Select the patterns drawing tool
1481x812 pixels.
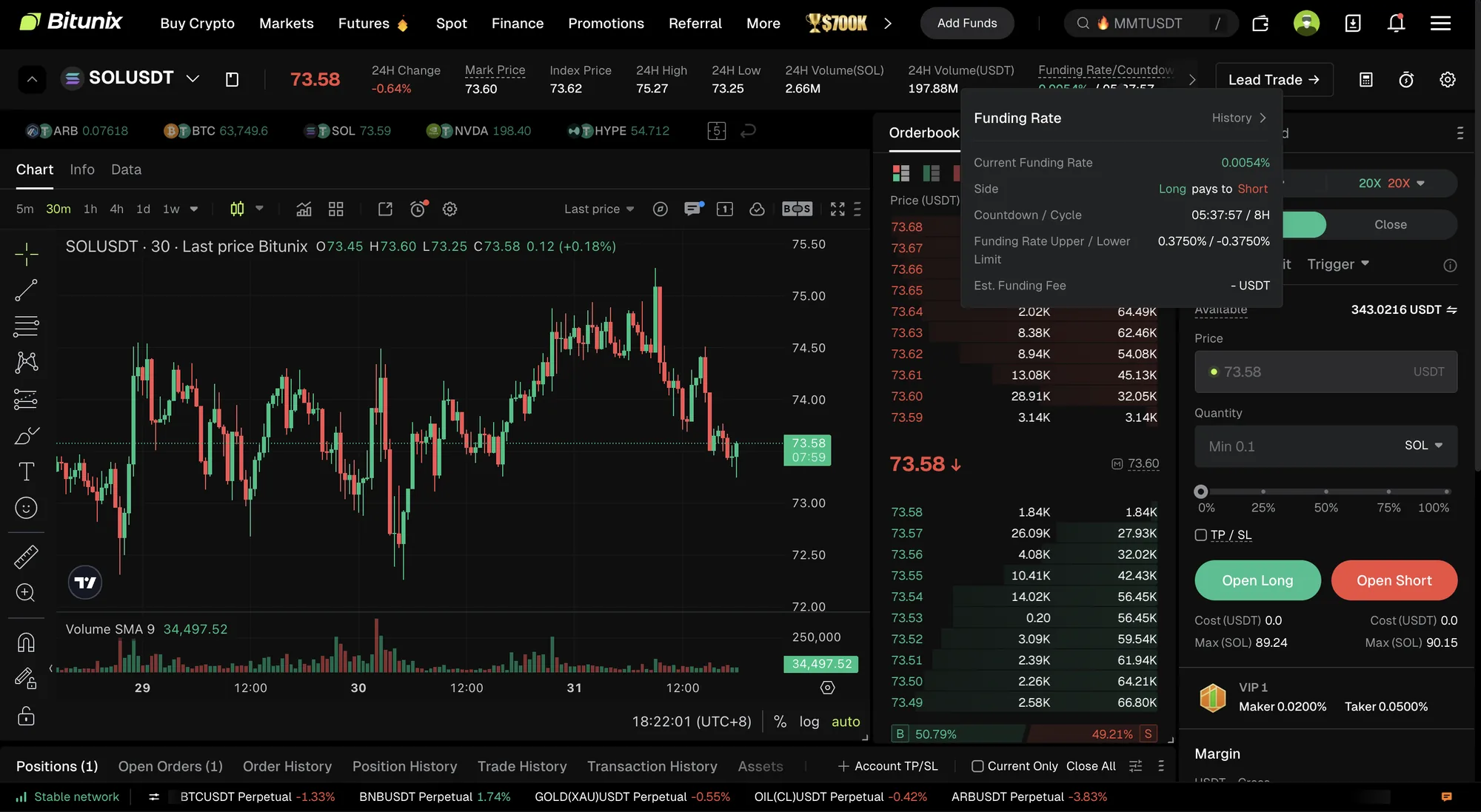click(x=26, y=362)
